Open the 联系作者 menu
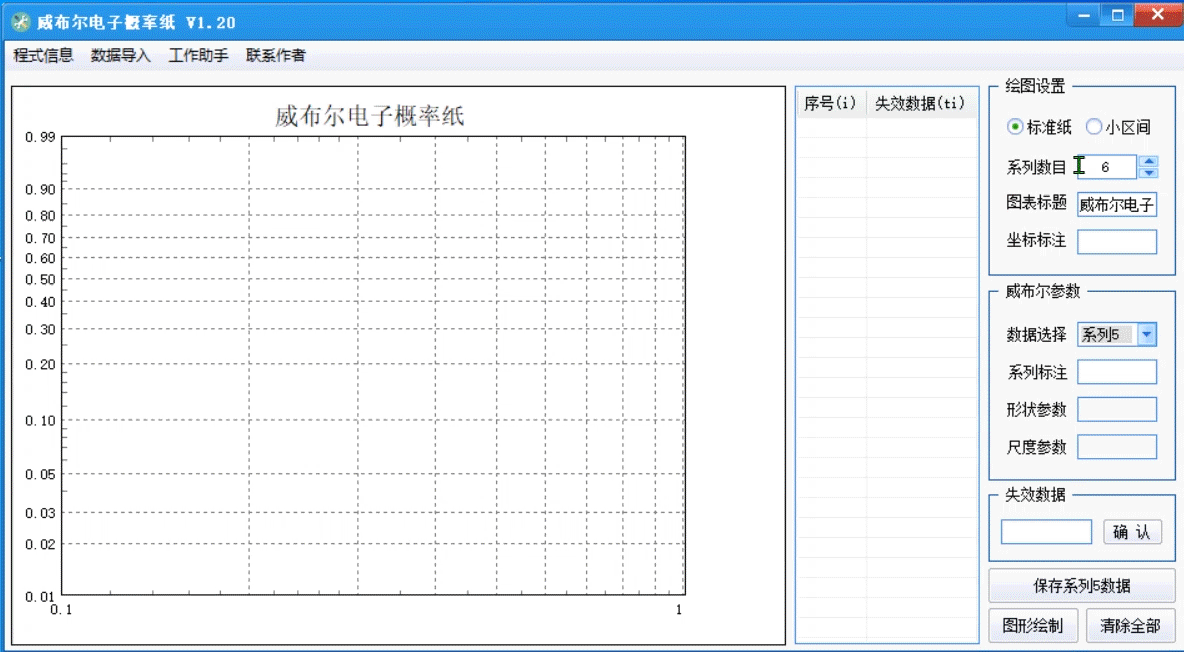The image size is (1184, 652). click(276, 56)
